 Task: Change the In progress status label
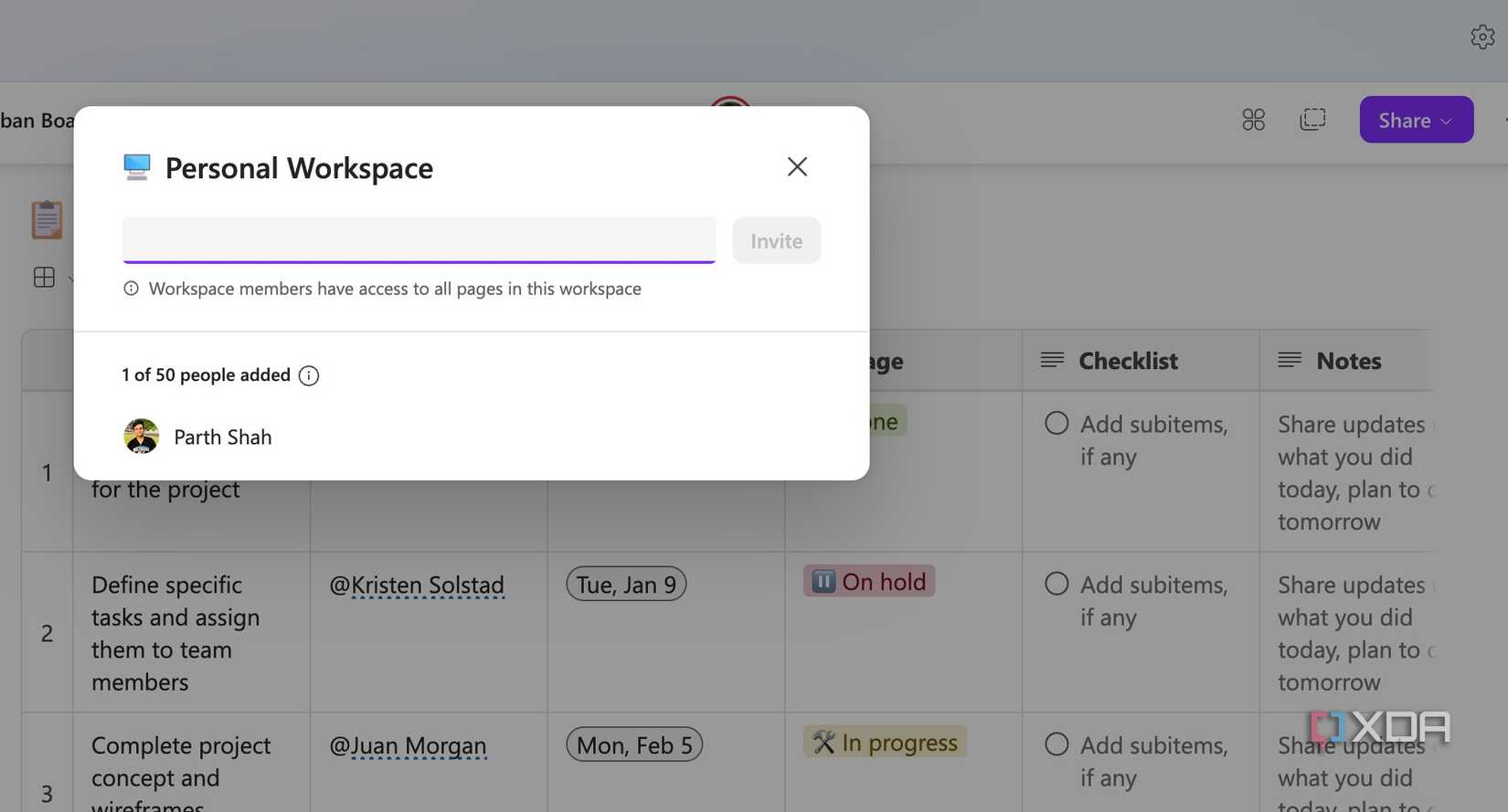885,742
